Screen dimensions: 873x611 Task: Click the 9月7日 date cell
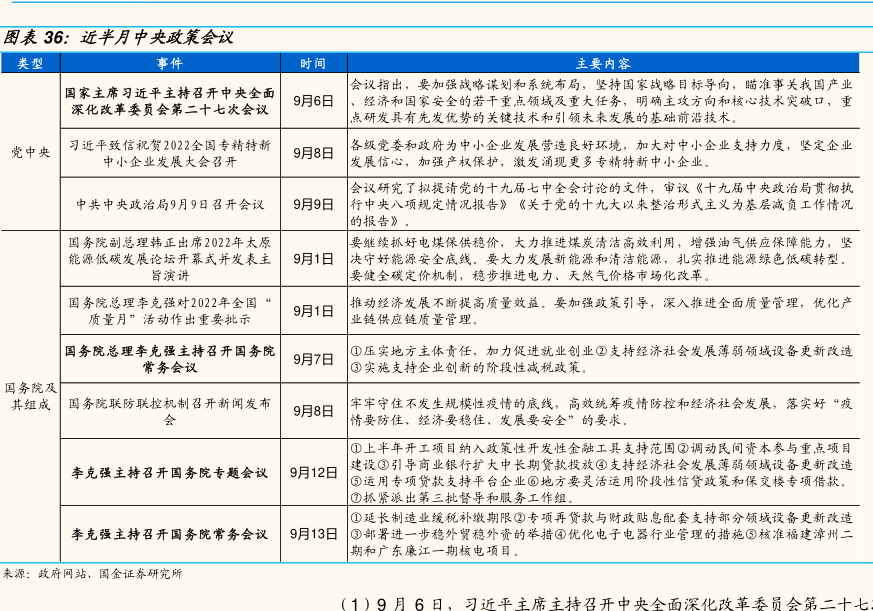(x=313, y=359)
